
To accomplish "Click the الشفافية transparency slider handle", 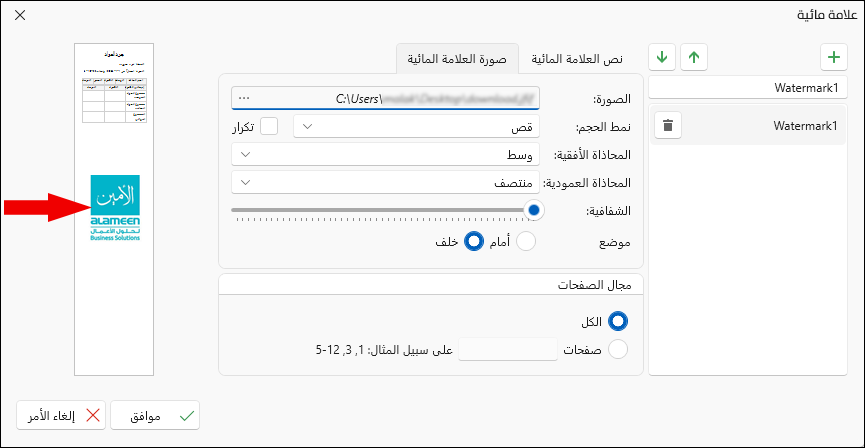I will 533,210.
